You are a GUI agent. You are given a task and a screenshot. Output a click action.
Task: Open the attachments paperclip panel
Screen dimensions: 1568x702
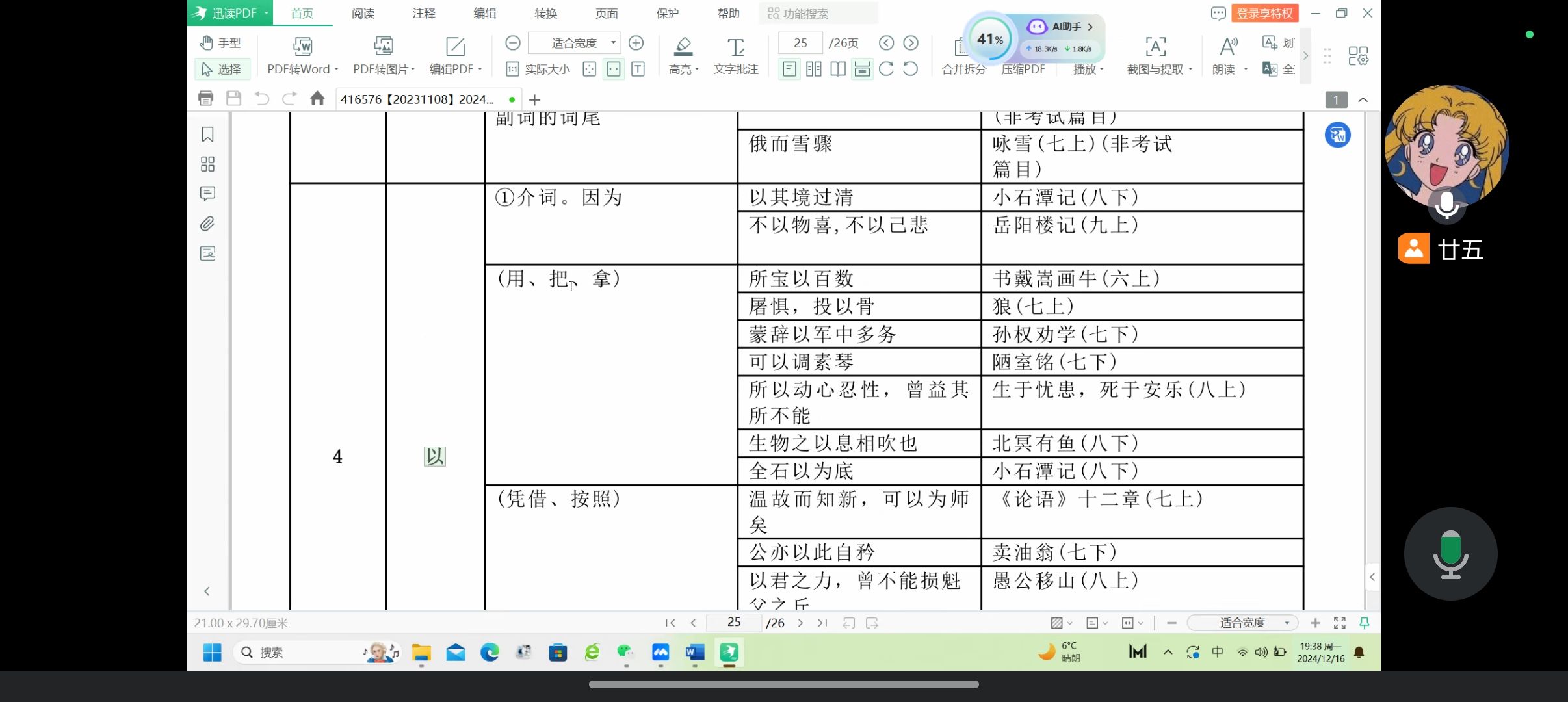[x=207, y=224]
